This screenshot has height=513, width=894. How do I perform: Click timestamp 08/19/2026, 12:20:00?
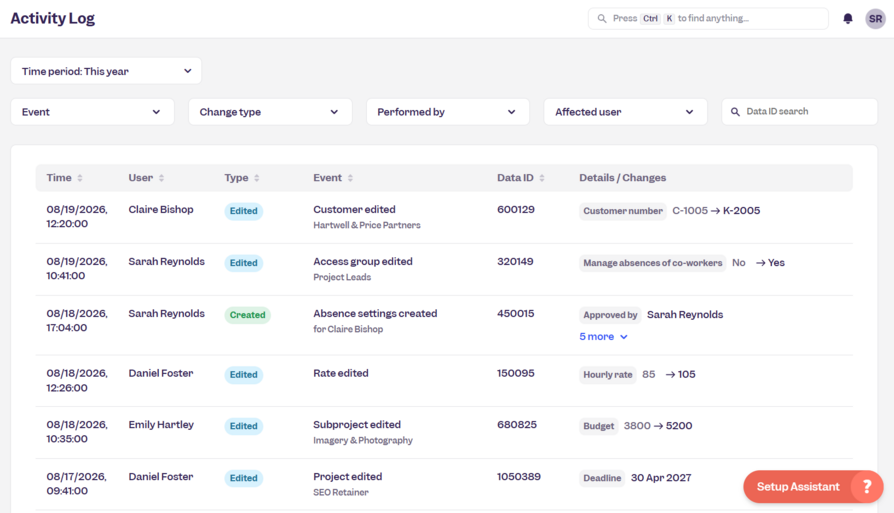(x=76, y=217)
